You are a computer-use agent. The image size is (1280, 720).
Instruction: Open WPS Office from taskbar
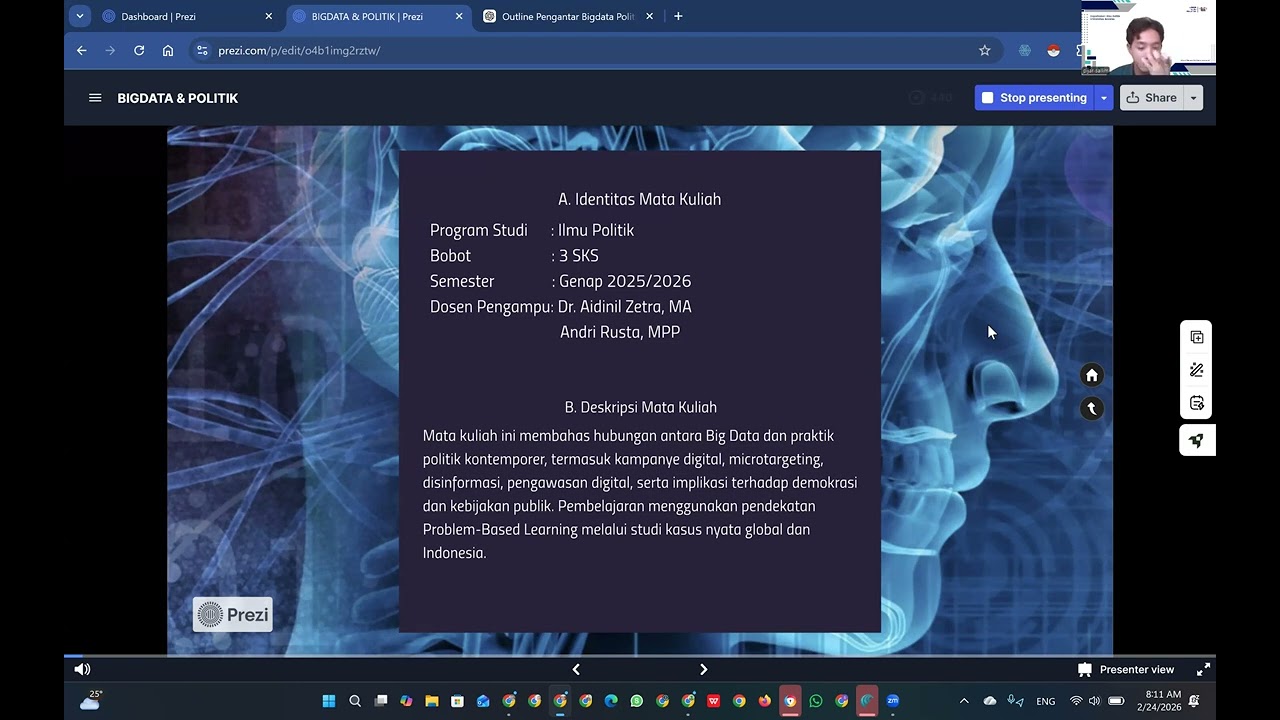[x=714, y=701]
